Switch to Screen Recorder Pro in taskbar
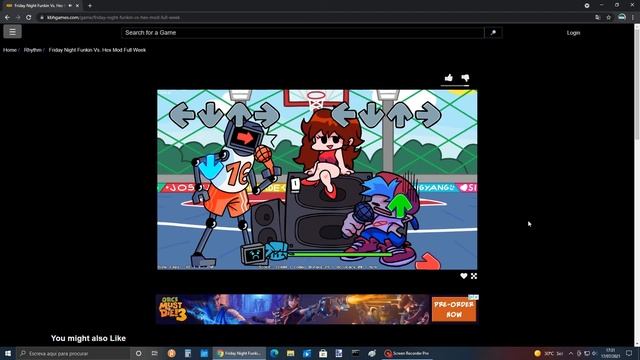This screenshot has width=640, height=360. pos(407,353)
